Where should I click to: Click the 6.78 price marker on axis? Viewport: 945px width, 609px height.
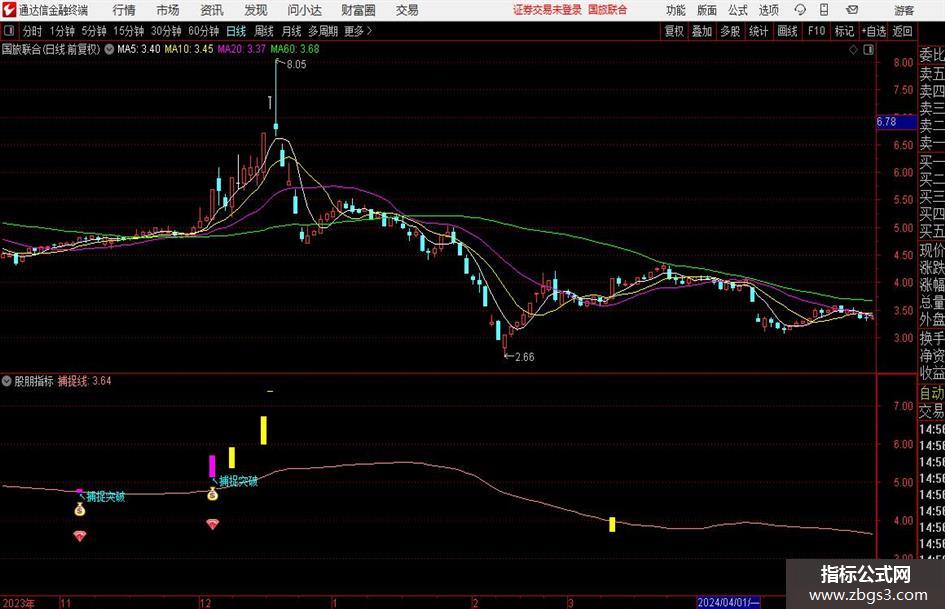coord(896,122)
